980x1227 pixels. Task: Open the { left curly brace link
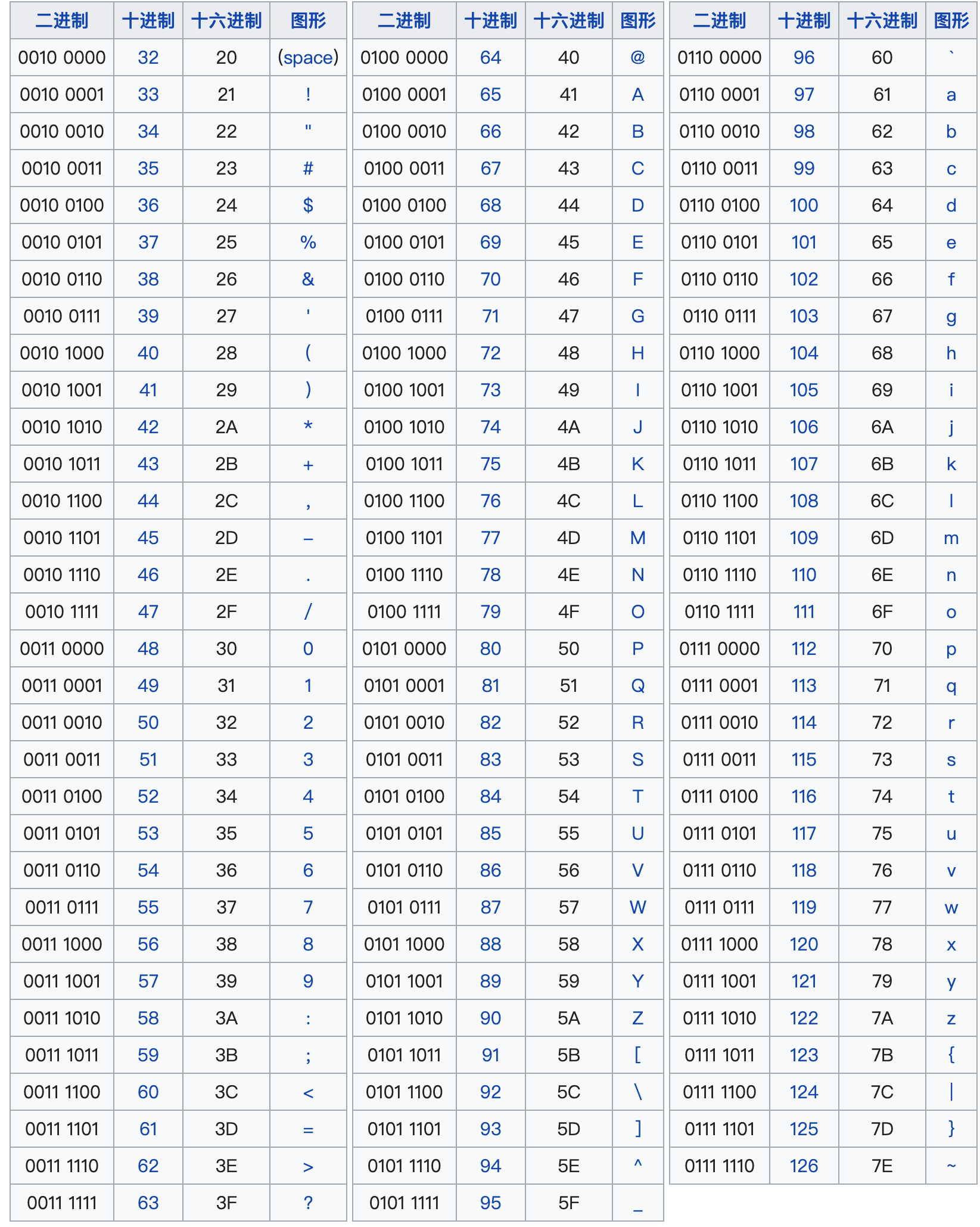coord(951,1055)
